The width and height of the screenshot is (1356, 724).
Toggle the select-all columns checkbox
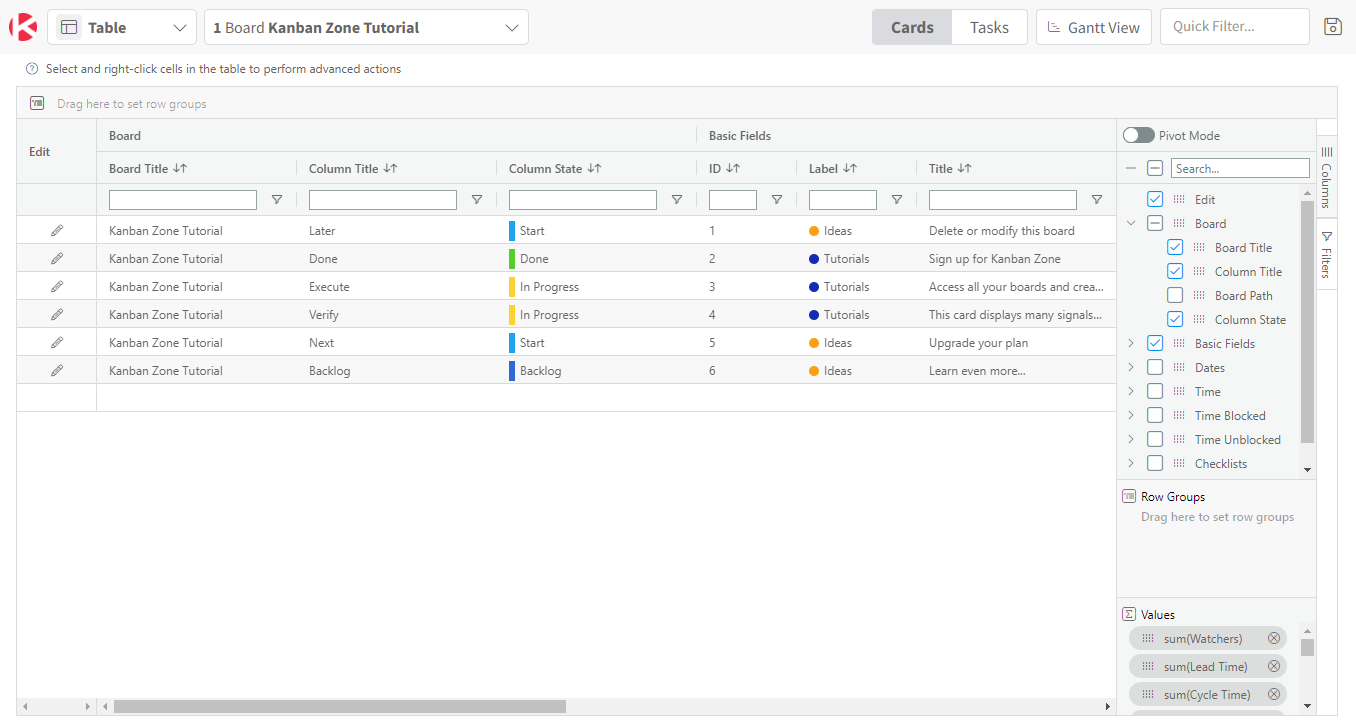(1155, 168)
